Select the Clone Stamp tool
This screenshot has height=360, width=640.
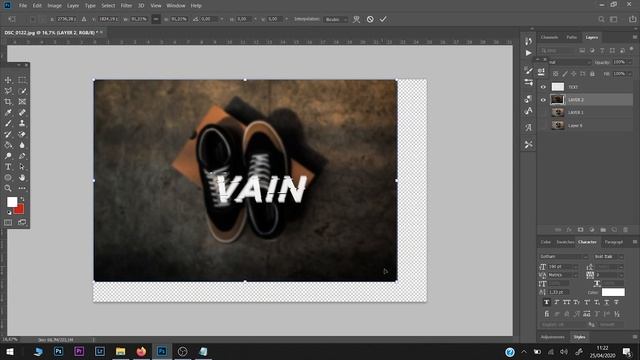(x=22, y=123)
